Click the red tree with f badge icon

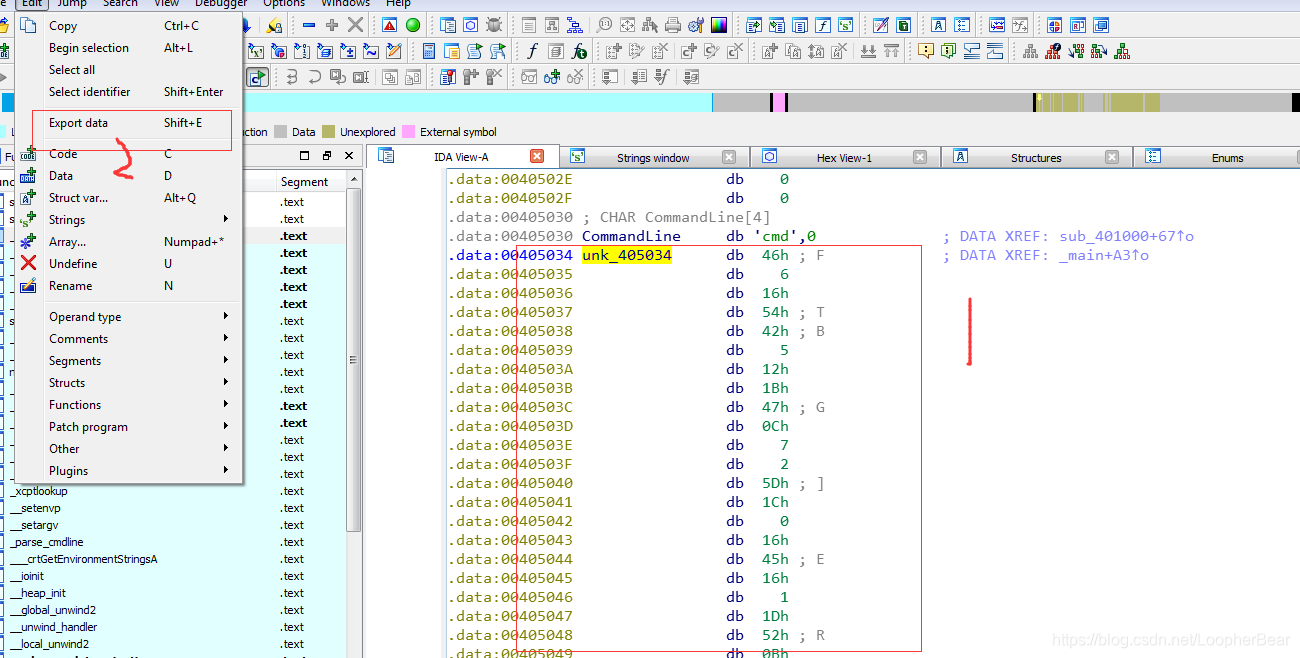click(1052, 51)
